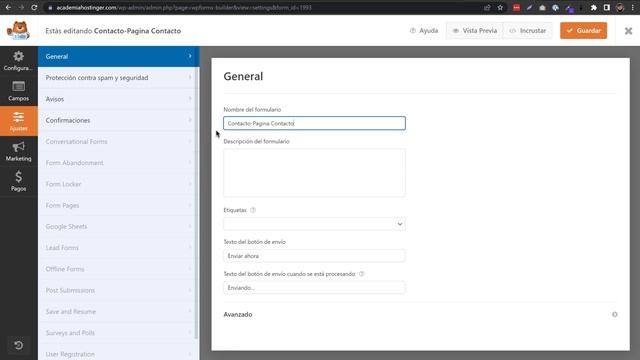Click the Texto del botón de envío field
Screen dimensions: 640x360
point(314,256)
